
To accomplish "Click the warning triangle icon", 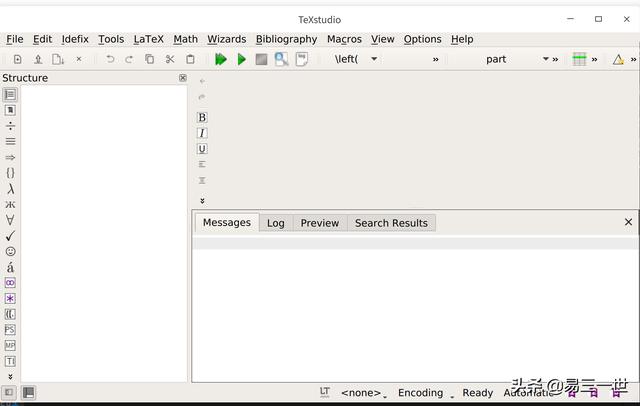I will (x=618, y=60).
